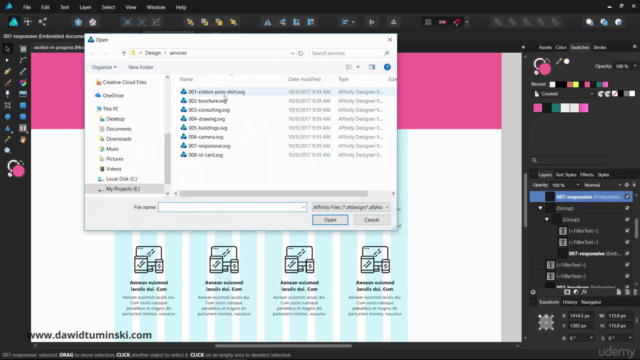Select the Place Image tool
Screen dimensions: 640x360
pyautogui.click(x=23, y=94)
